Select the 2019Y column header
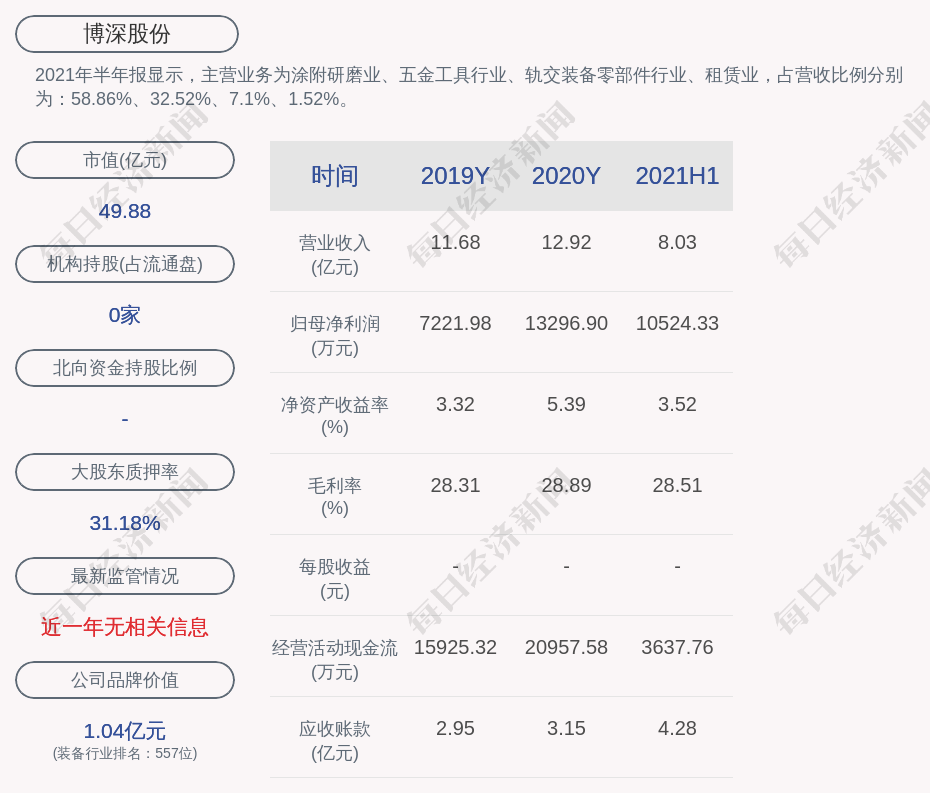 [455, 176]
